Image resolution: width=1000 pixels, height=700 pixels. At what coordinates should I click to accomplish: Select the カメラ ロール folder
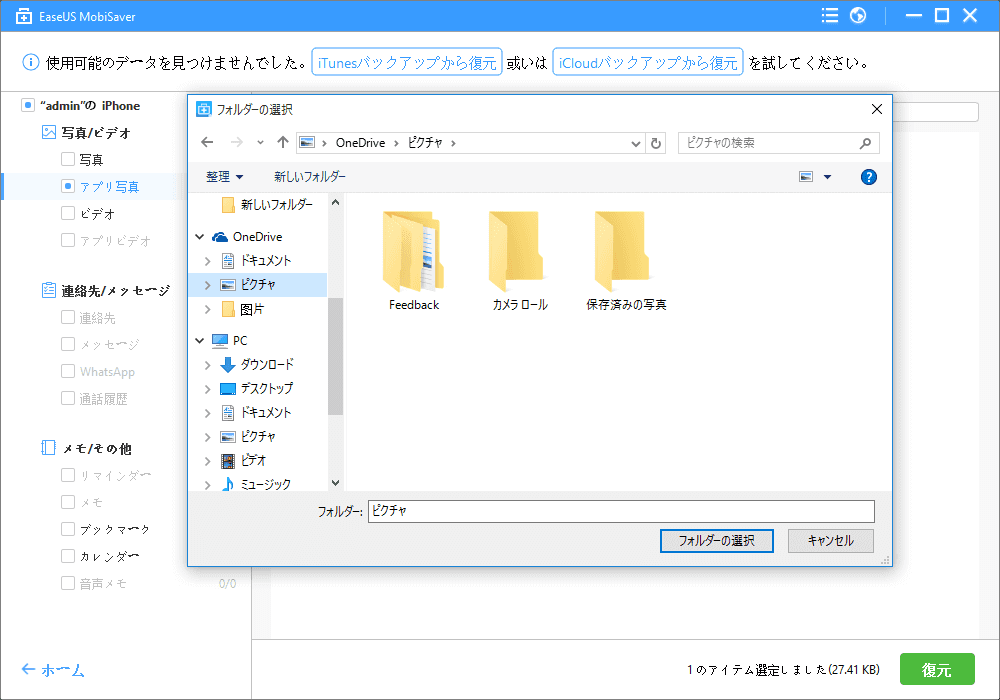click(x=520, y=261)
